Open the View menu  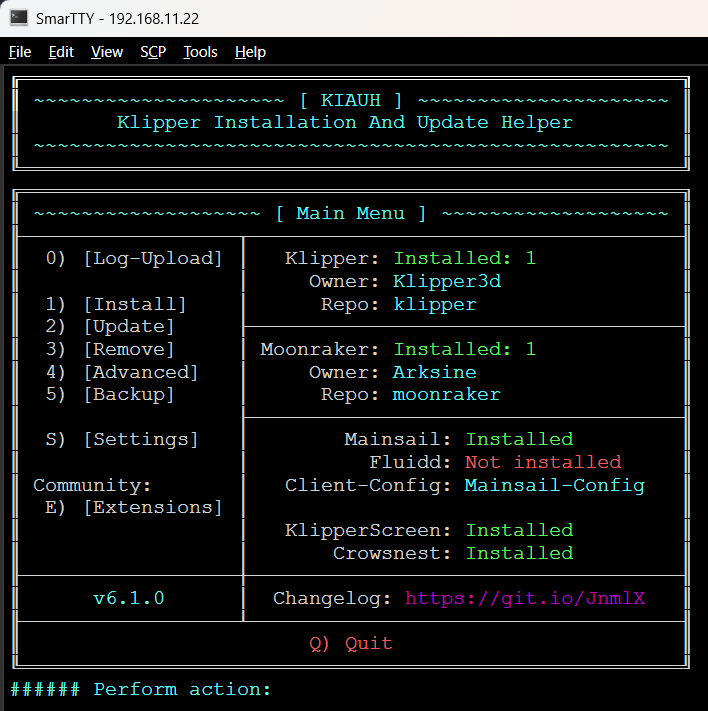point(107,52)
